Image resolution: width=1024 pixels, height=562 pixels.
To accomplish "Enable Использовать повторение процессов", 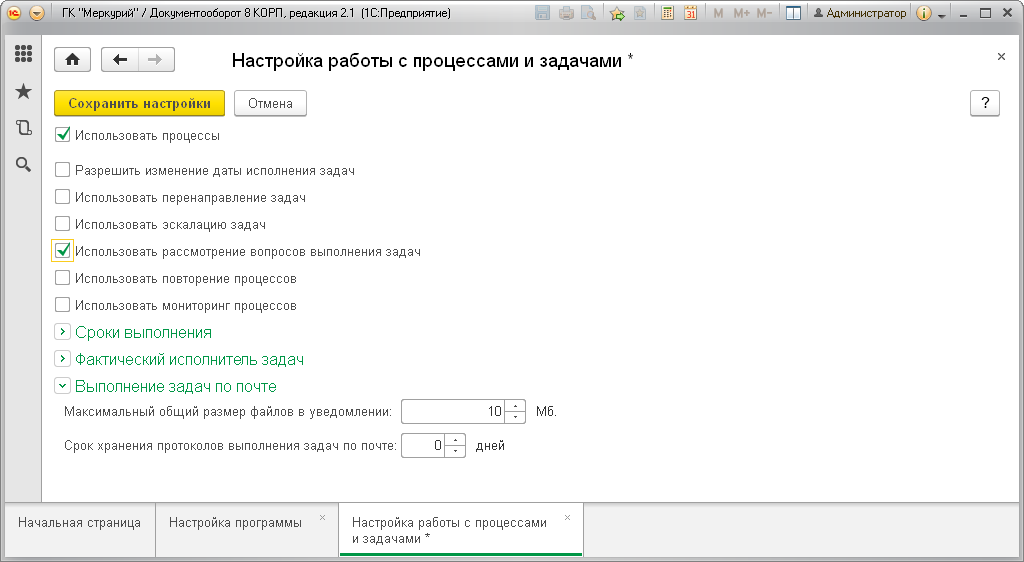I will 63,278.
